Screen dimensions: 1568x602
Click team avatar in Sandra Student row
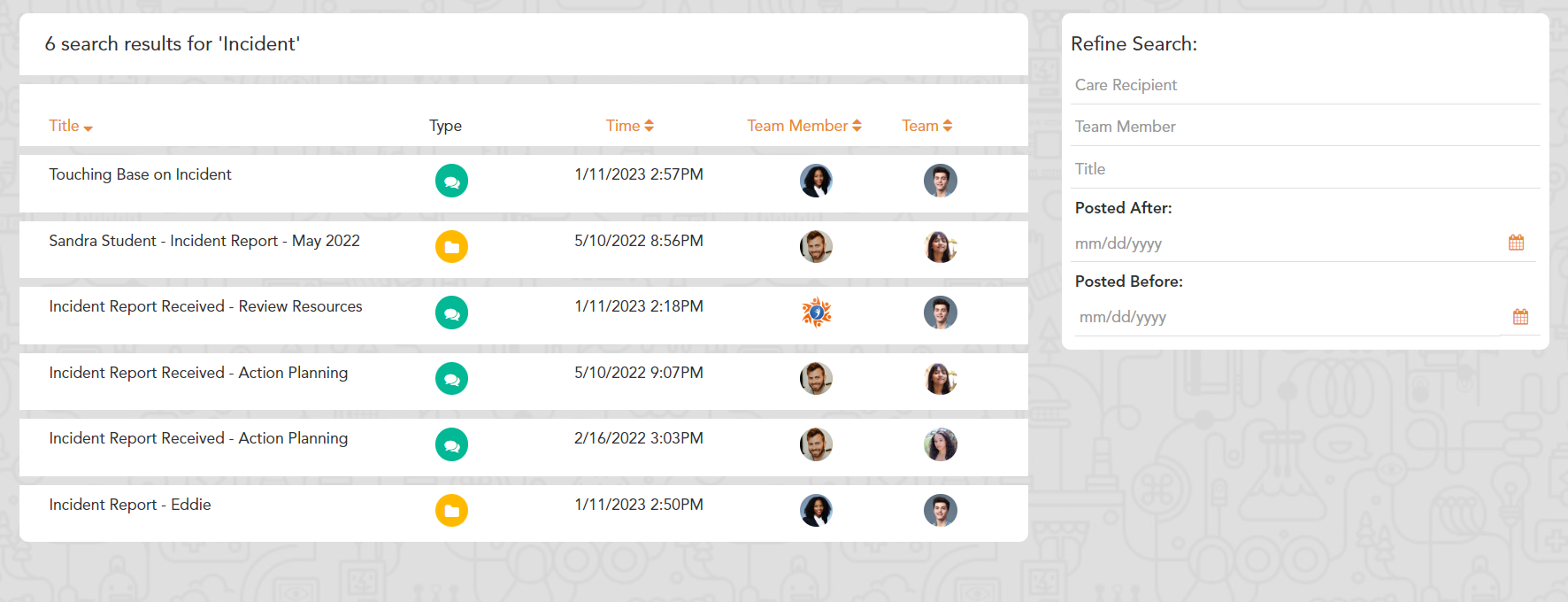coord(940,247)
